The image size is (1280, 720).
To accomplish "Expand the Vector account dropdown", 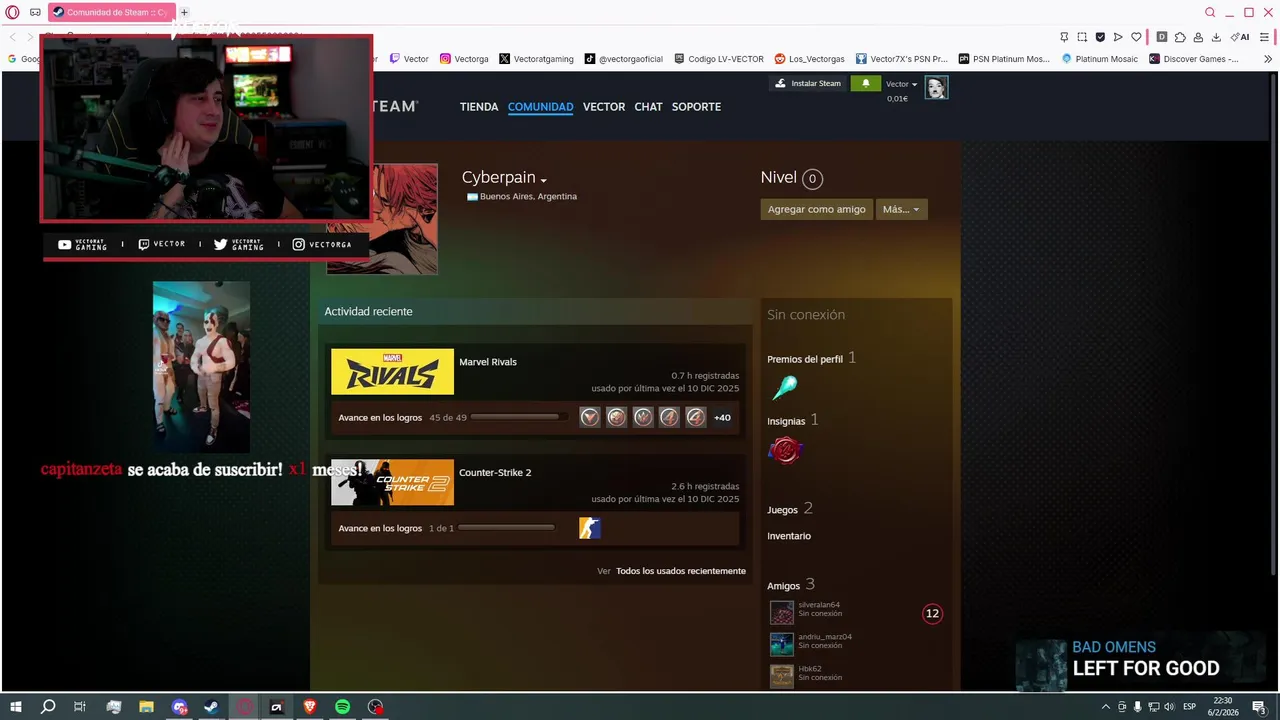I will (x=901, y=84).
